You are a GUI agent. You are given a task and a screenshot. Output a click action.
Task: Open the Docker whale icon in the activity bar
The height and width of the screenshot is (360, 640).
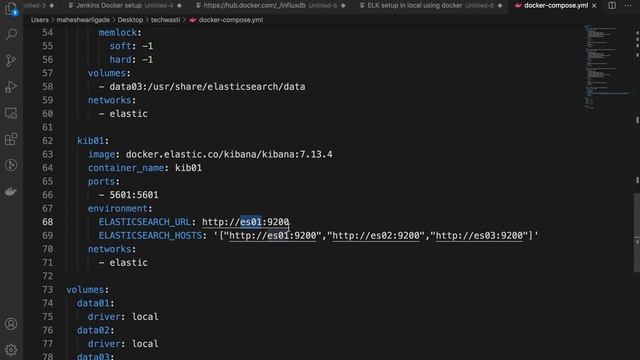coord(11,191)
